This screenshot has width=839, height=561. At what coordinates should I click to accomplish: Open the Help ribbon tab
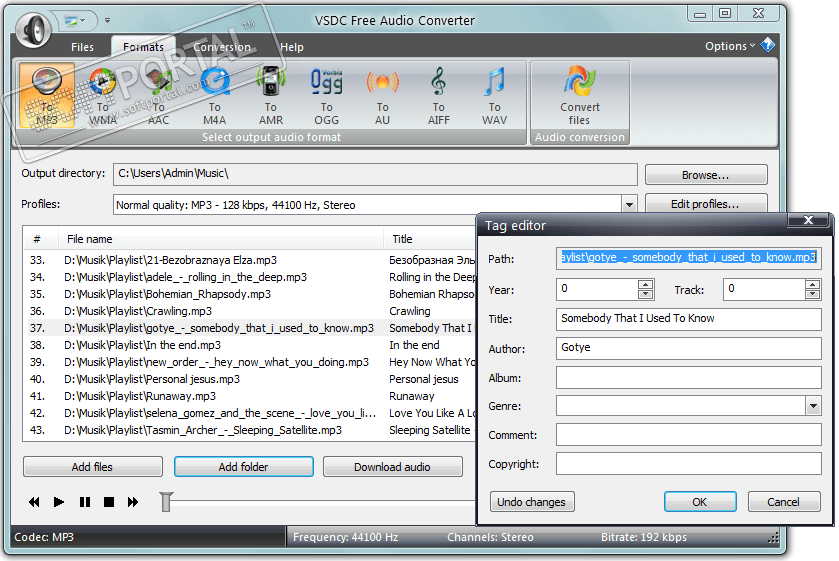pos(292,47)
